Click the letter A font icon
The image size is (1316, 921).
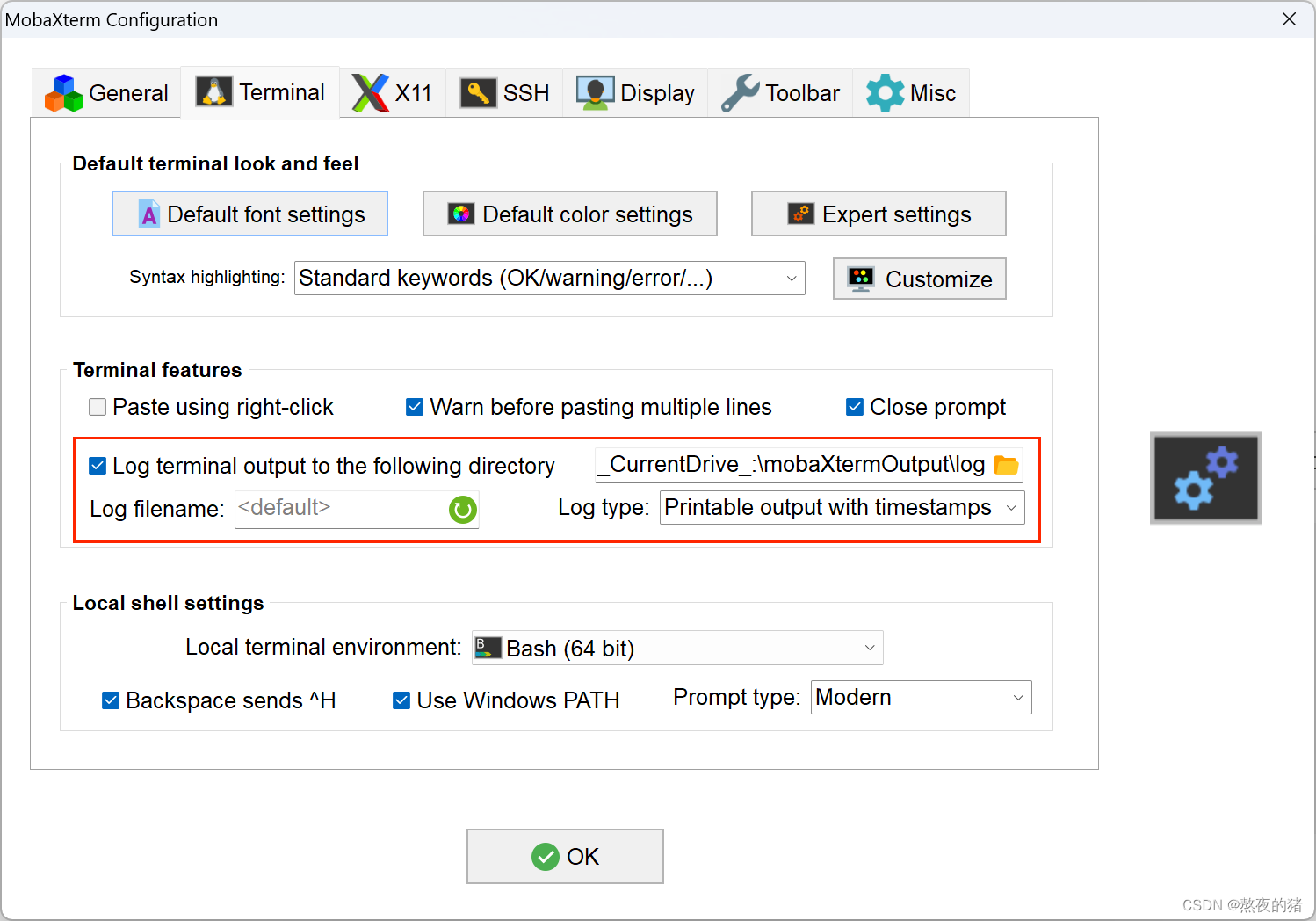149,214
